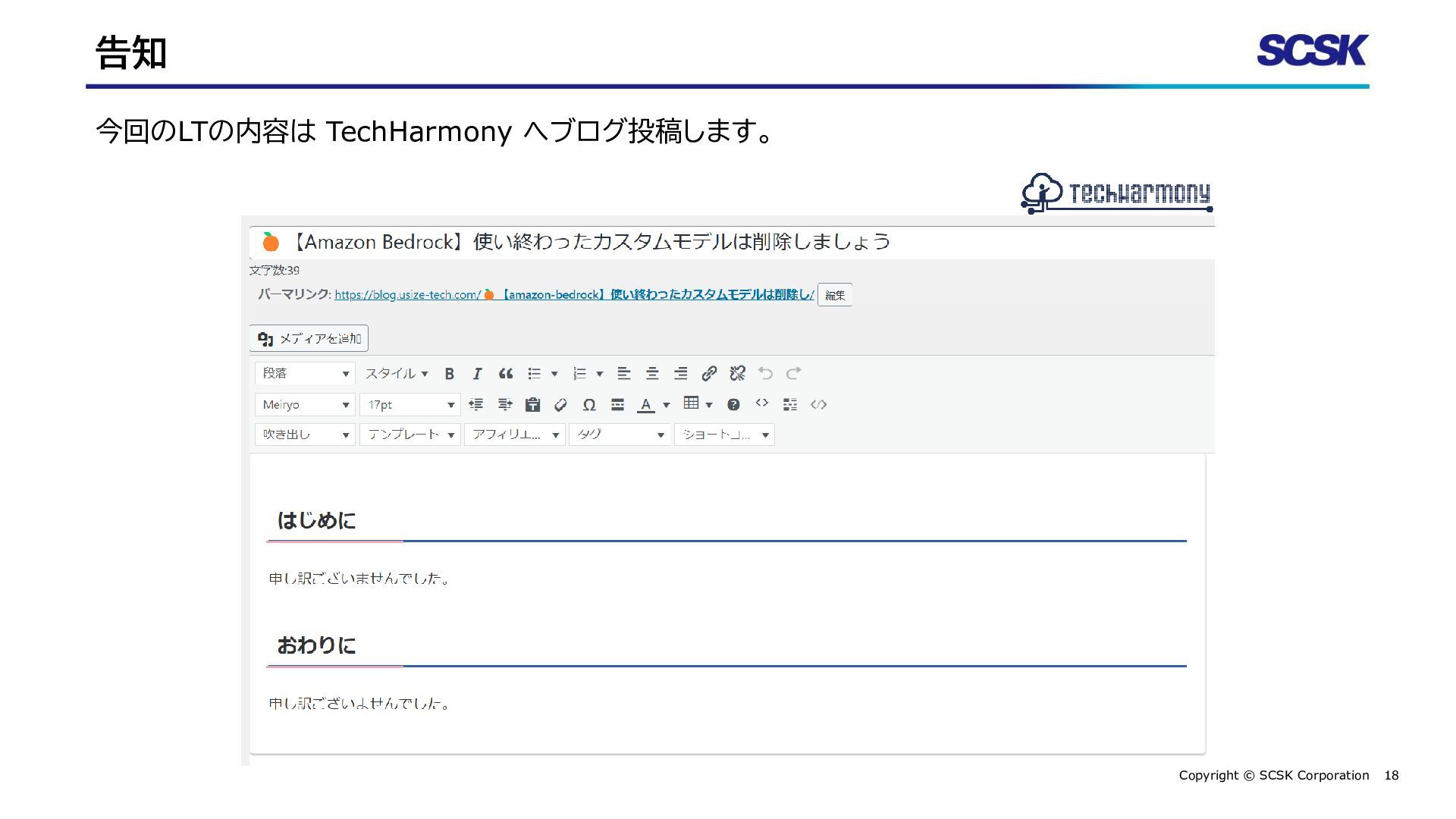Apply text color with the A icon
This screenshot has width=1456, height=819.
(645, 405)
